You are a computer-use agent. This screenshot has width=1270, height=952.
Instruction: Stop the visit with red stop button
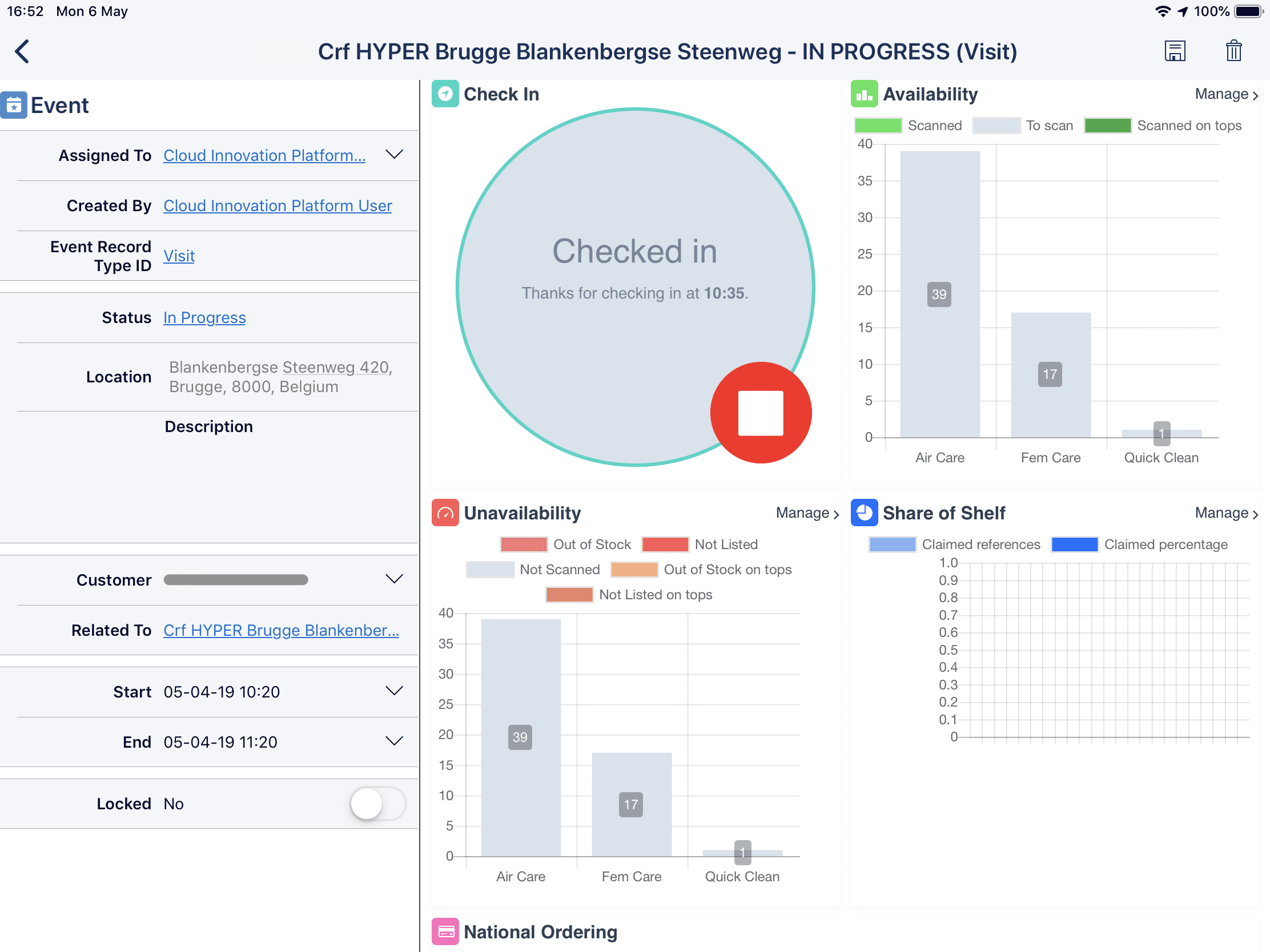(x=761, y=413)
